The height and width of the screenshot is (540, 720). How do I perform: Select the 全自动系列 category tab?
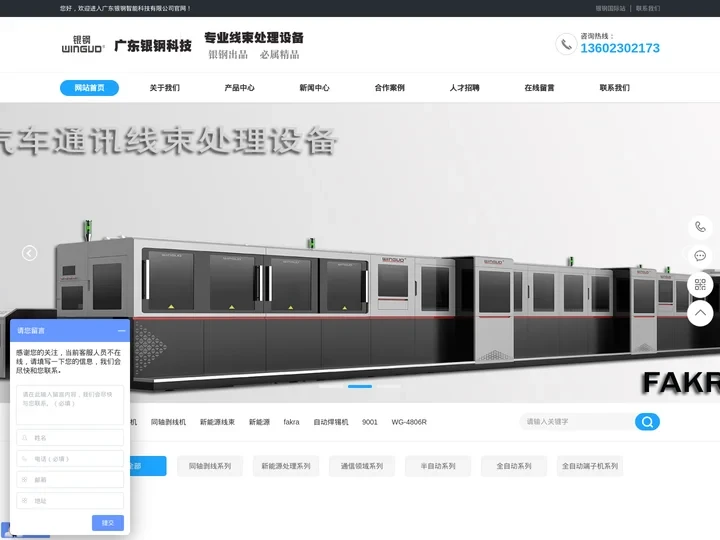point(514,466)
